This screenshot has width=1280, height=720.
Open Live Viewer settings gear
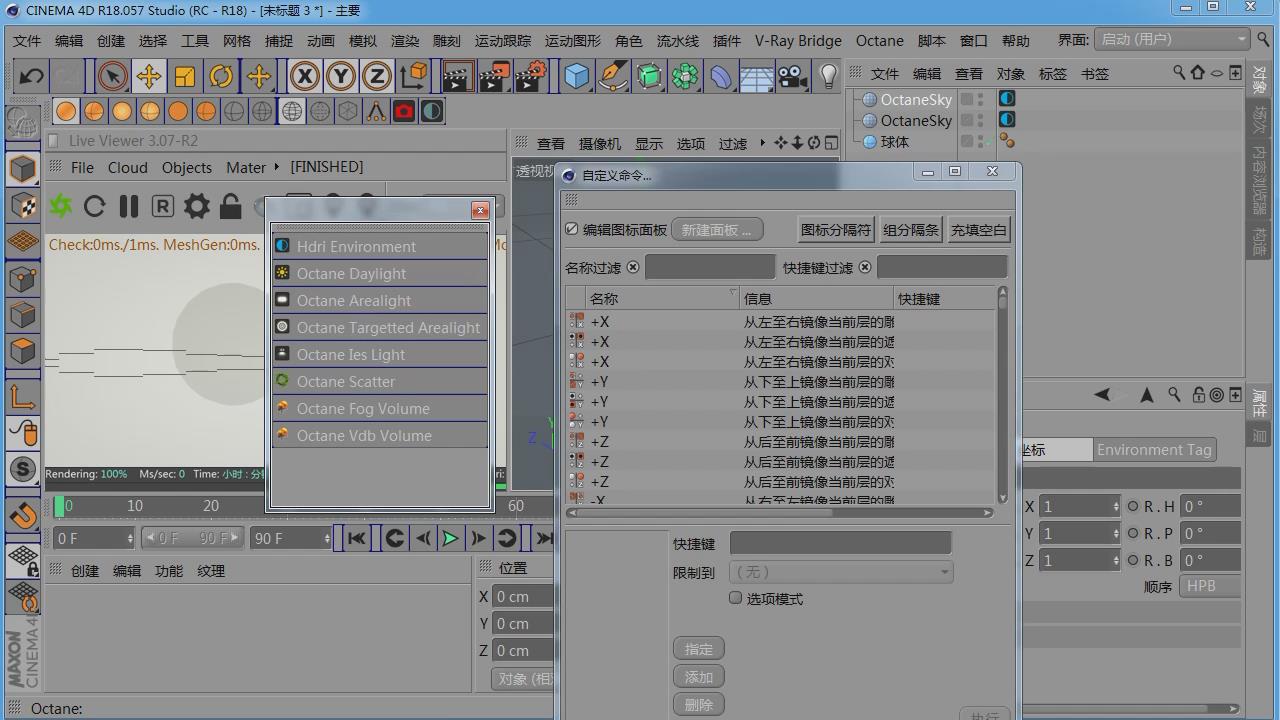click(197, 206)
